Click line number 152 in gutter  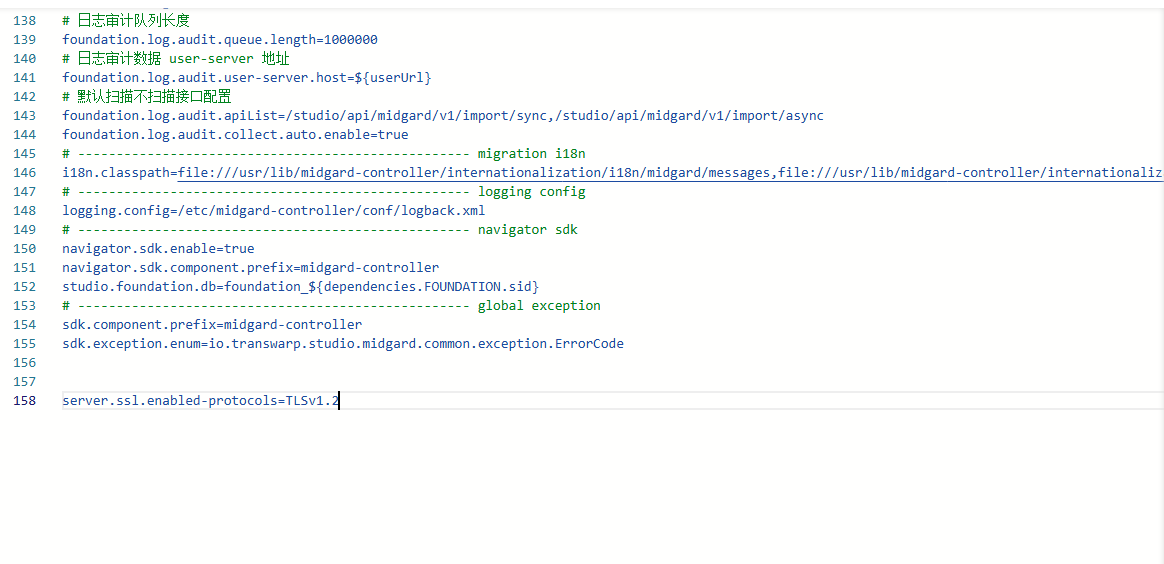[24, 286]
